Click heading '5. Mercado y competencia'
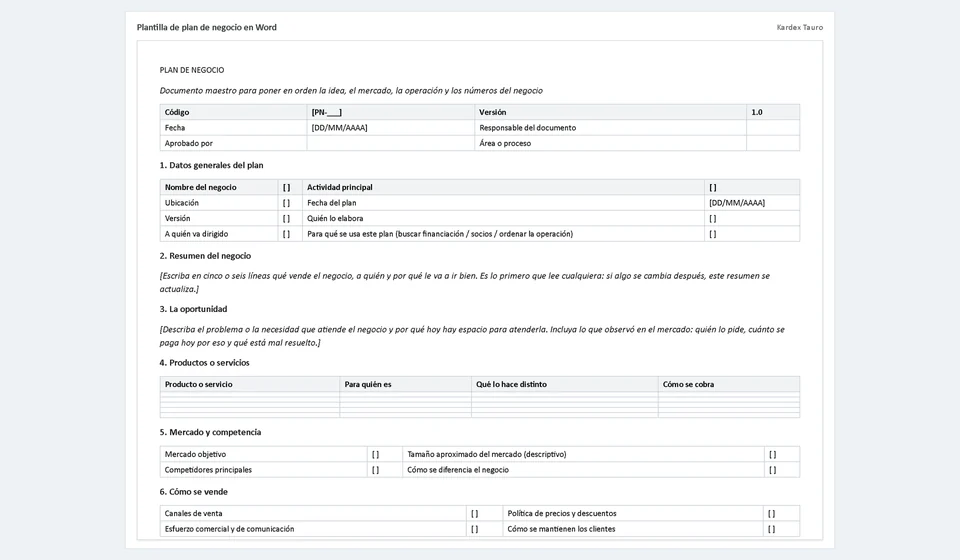960x560 pixels. [210, 432]
